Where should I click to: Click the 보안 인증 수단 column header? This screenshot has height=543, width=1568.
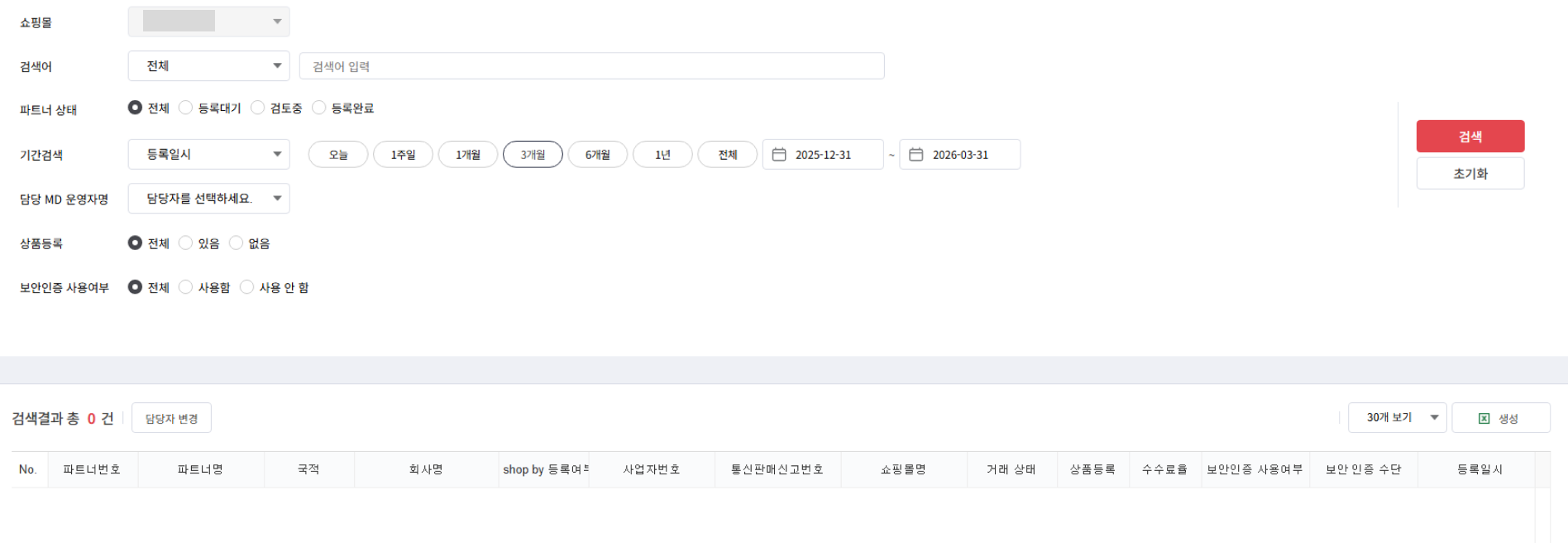pos(1364,469)
